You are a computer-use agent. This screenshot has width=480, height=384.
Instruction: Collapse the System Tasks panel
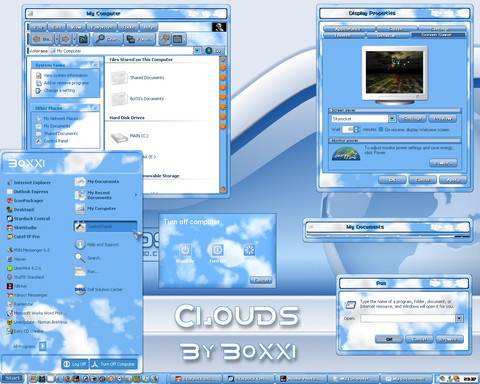(x=95, y=65)
